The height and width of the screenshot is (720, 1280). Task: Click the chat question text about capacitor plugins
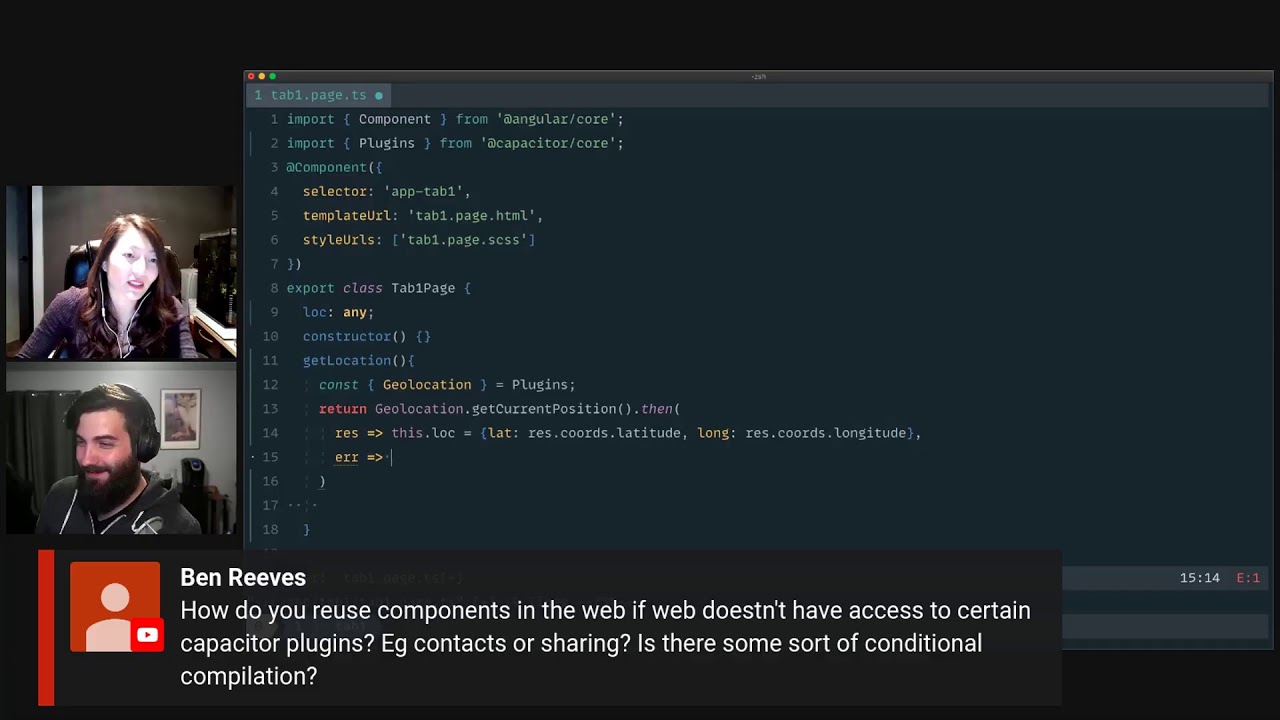605,643
